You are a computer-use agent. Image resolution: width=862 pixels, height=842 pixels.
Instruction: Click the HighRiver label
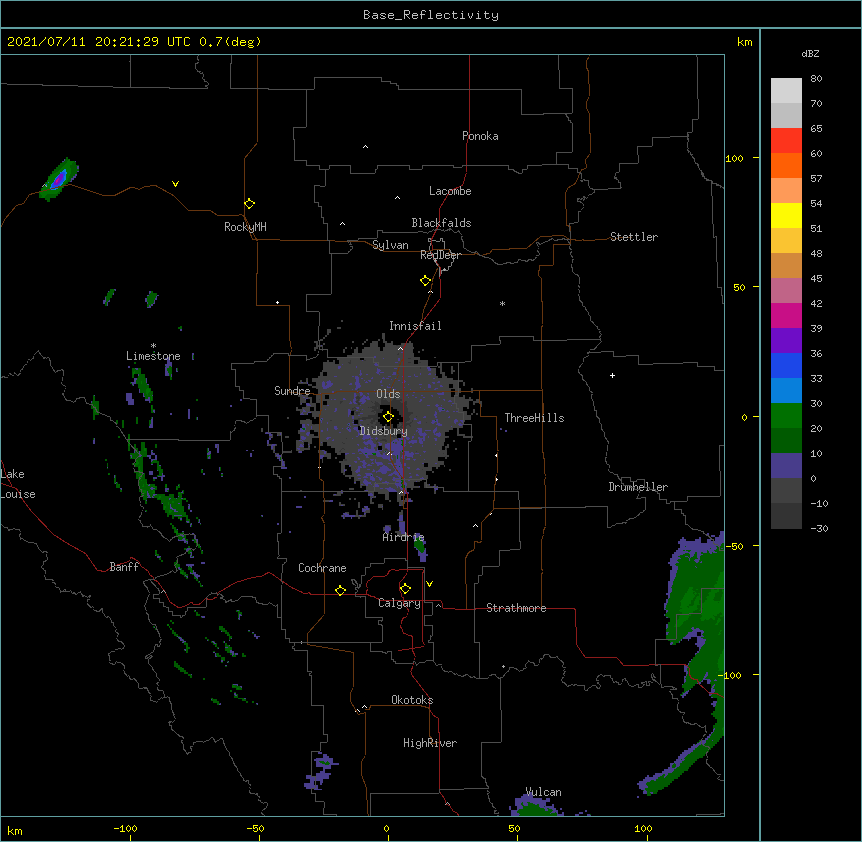click(430, 743)
